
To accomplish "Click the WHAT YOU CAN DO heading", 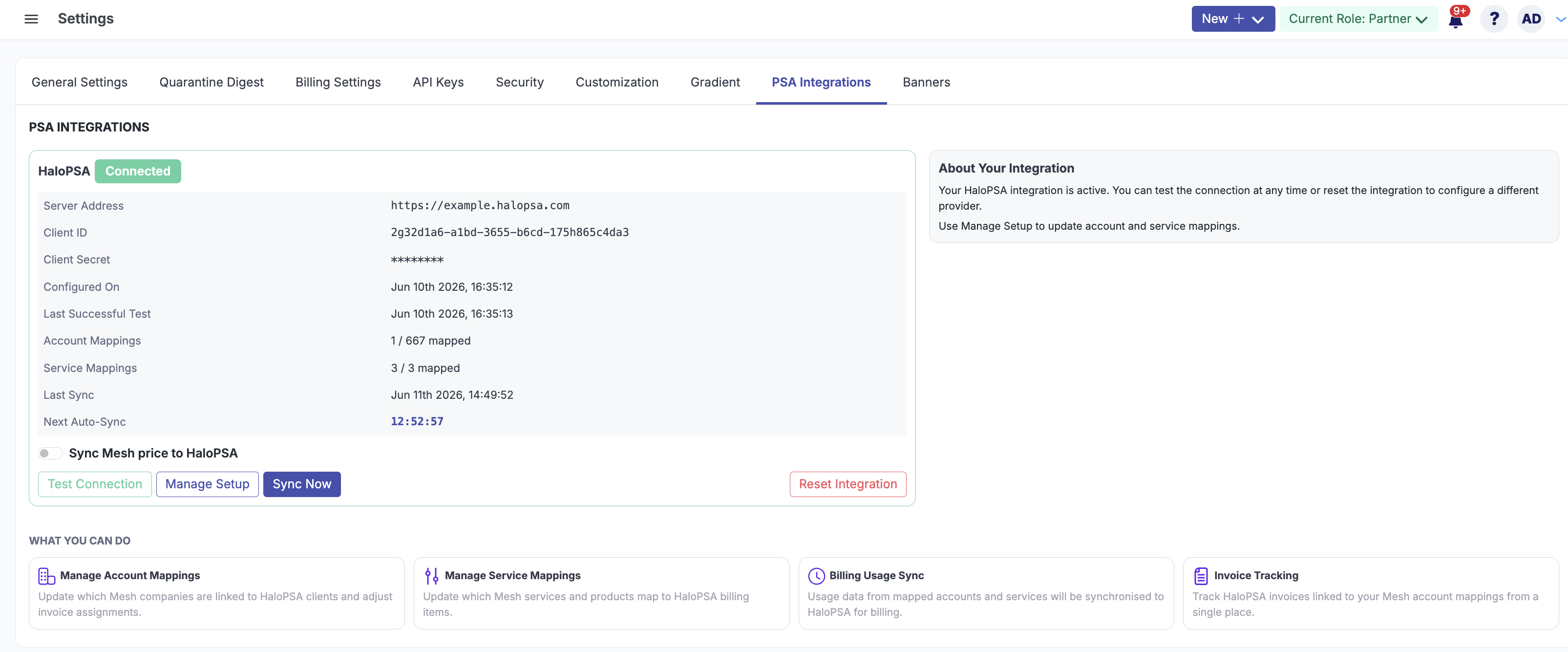I will (80, 541).
